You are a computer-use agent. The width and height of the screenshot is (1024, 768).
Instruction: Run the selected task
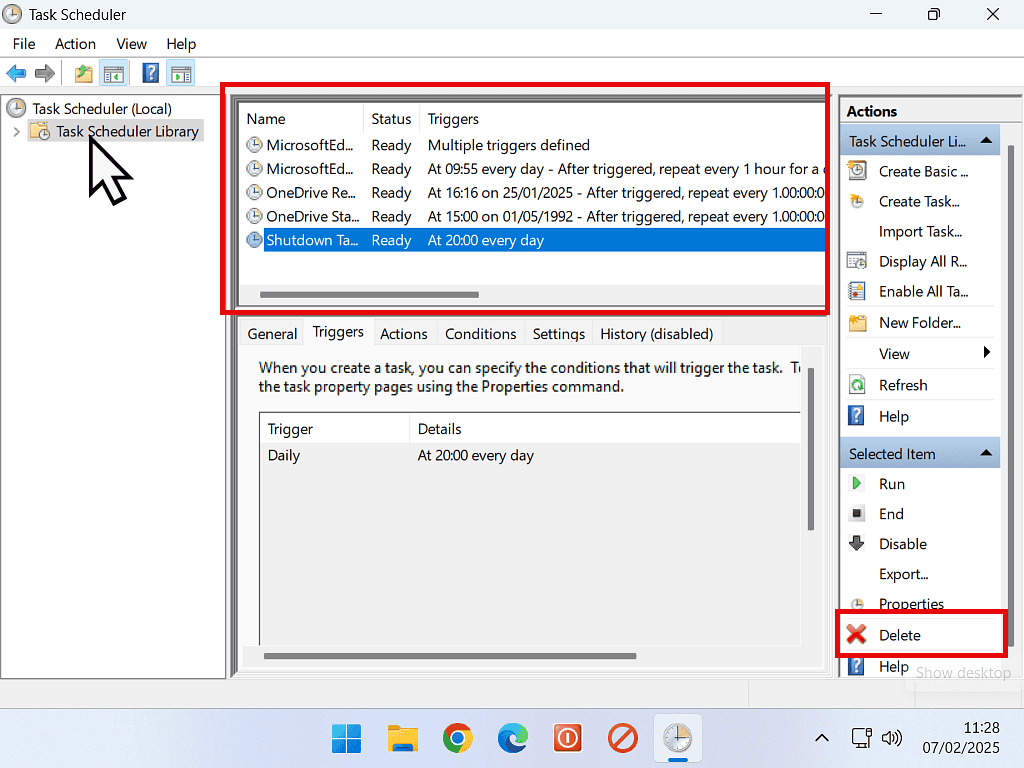click(x=891, y=484)
